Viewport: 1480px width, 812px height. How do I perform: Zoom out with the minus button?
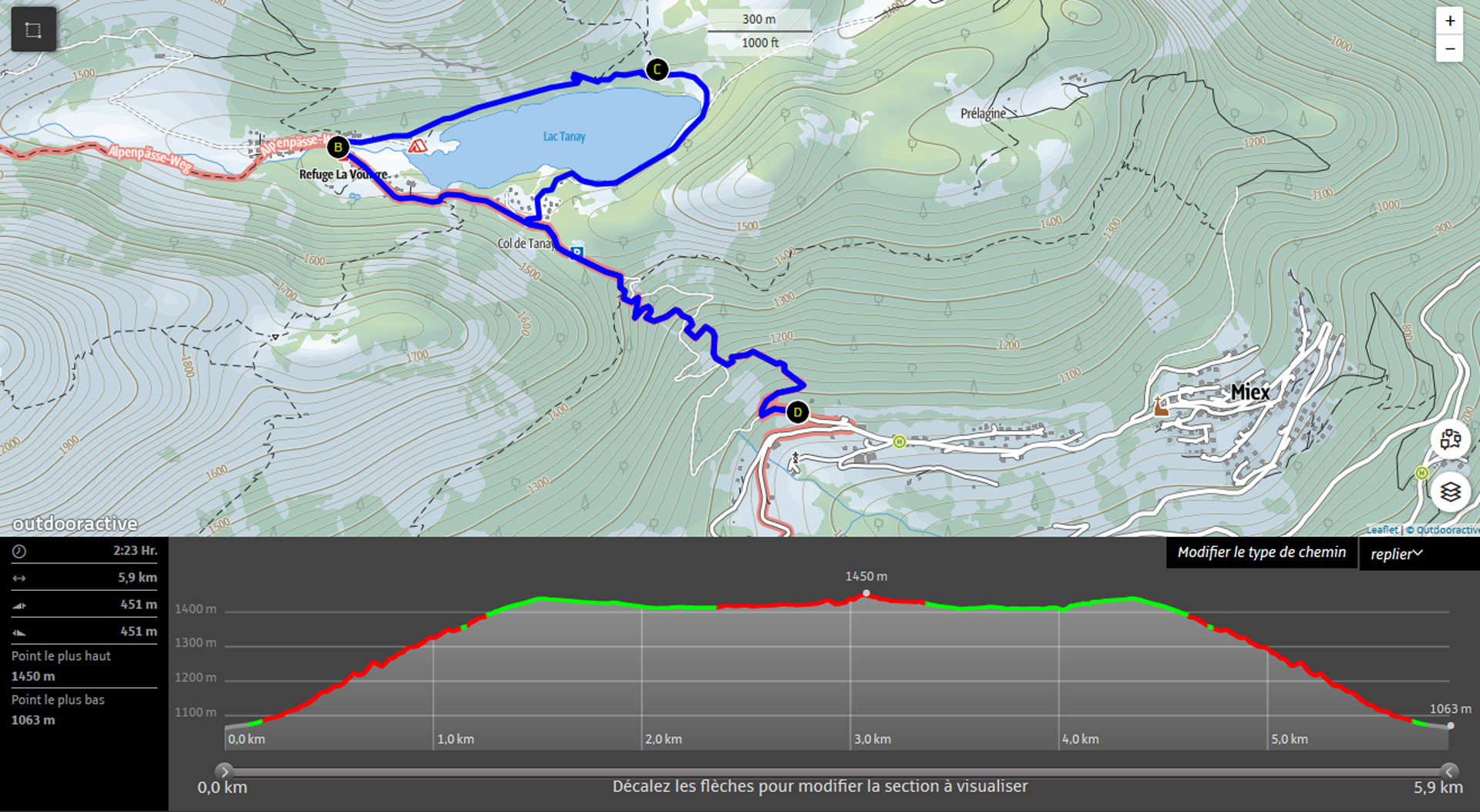point(1449,49)
